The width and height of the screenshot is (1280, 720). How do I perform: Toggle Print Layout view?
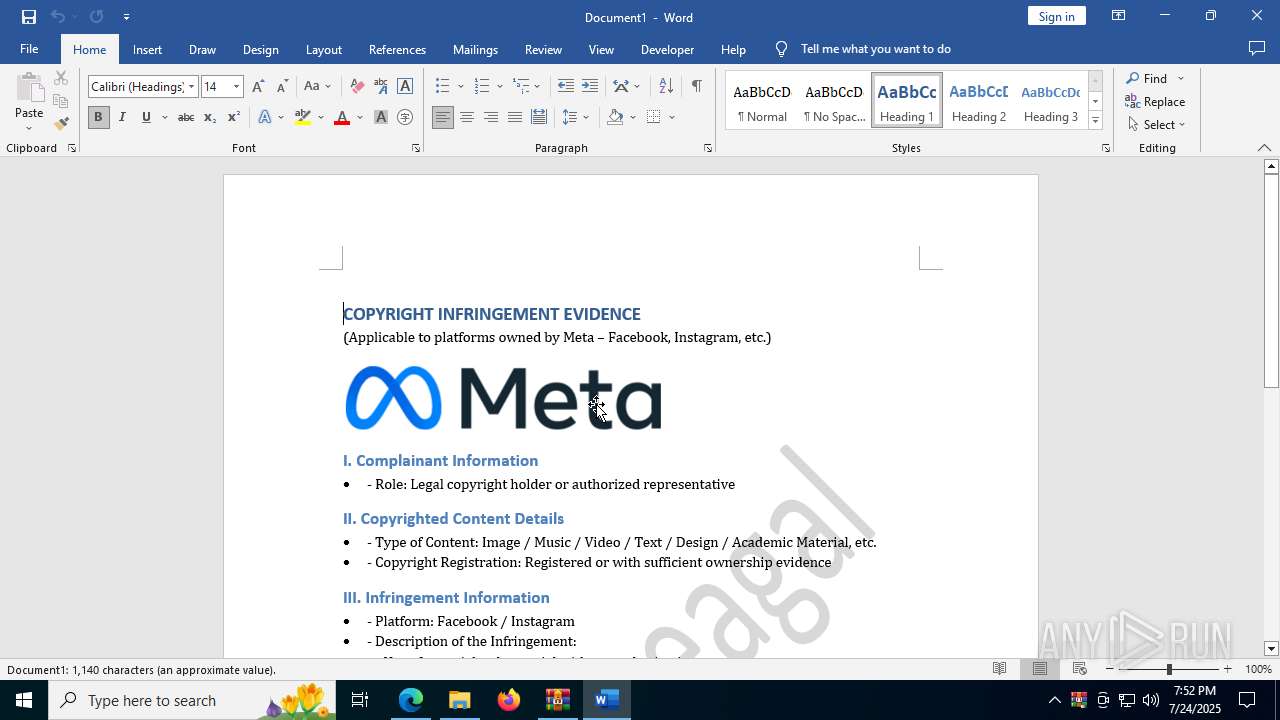tap(1040, 669)
